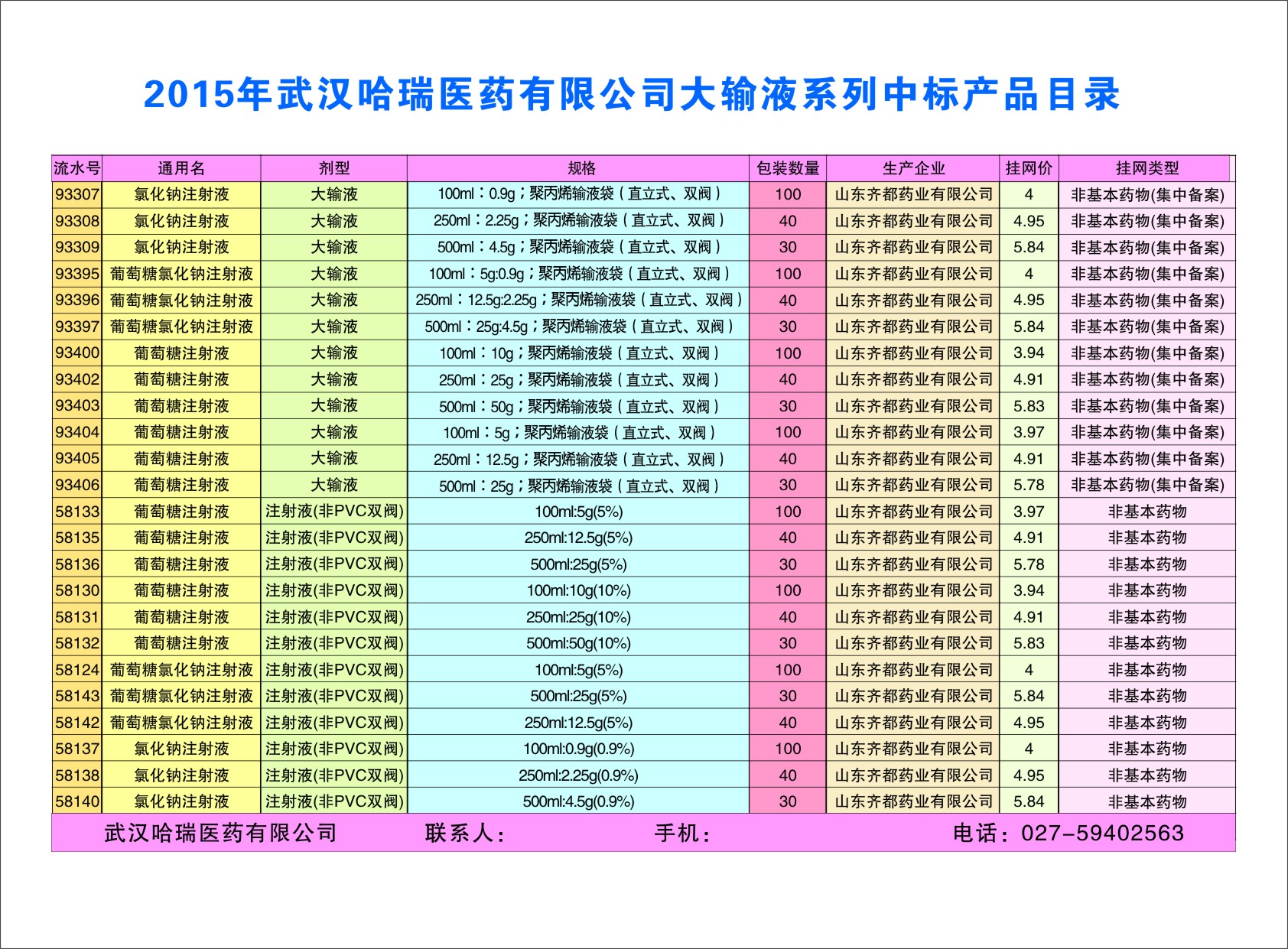The width and height of the screenshot is (1288, 949).
Task: Select the '生产企业' column header
Action: (x=913, y=168)
